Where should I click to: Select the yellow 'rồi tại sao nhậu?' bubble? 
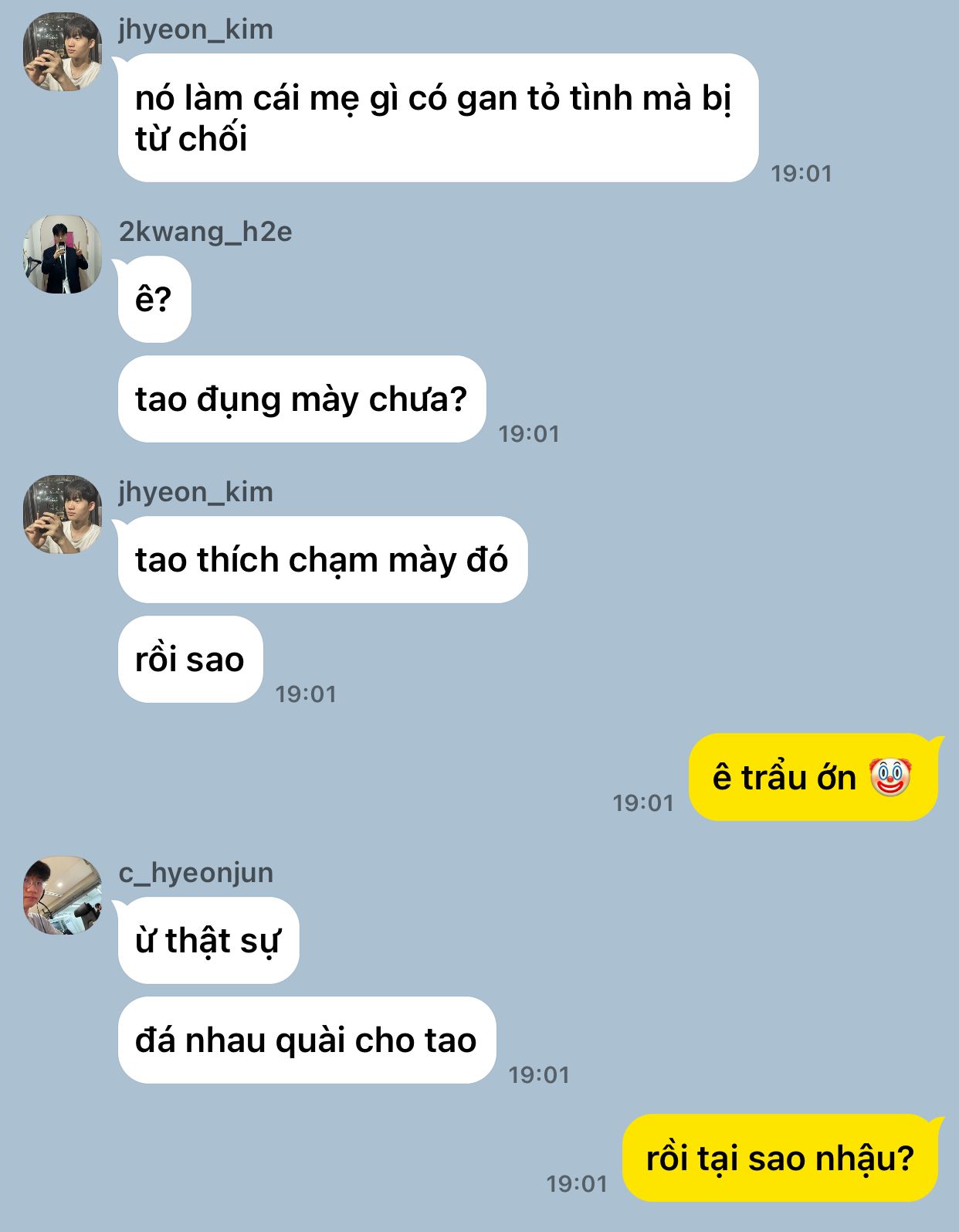click(x=780, y=1158)
